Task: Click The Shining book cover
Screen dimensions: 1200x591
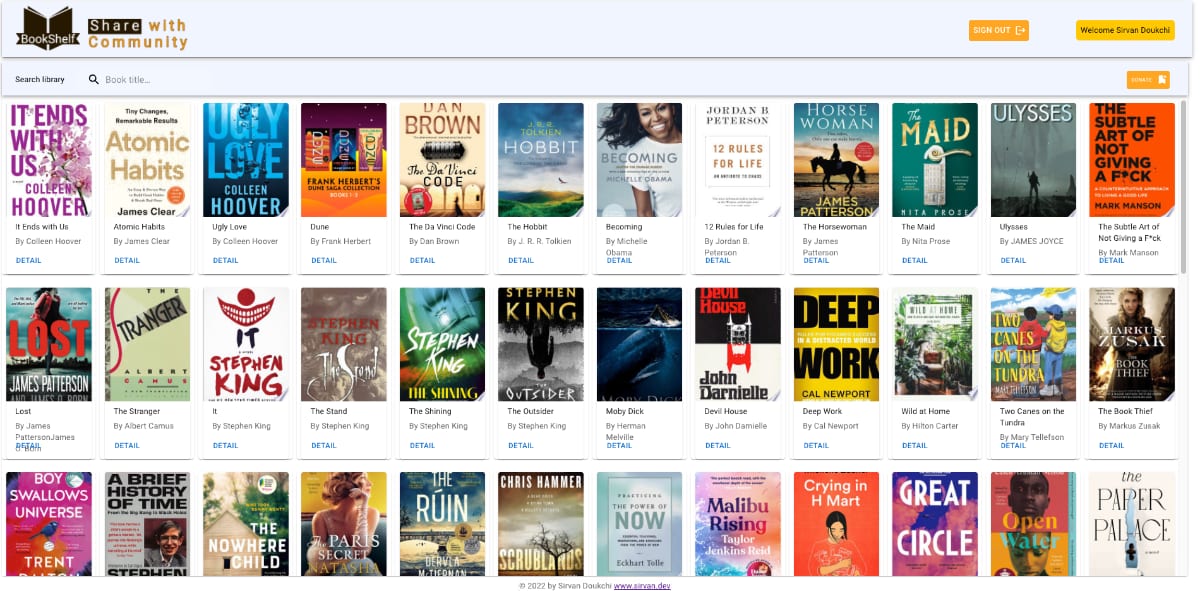Action: [x=443, y=345]
